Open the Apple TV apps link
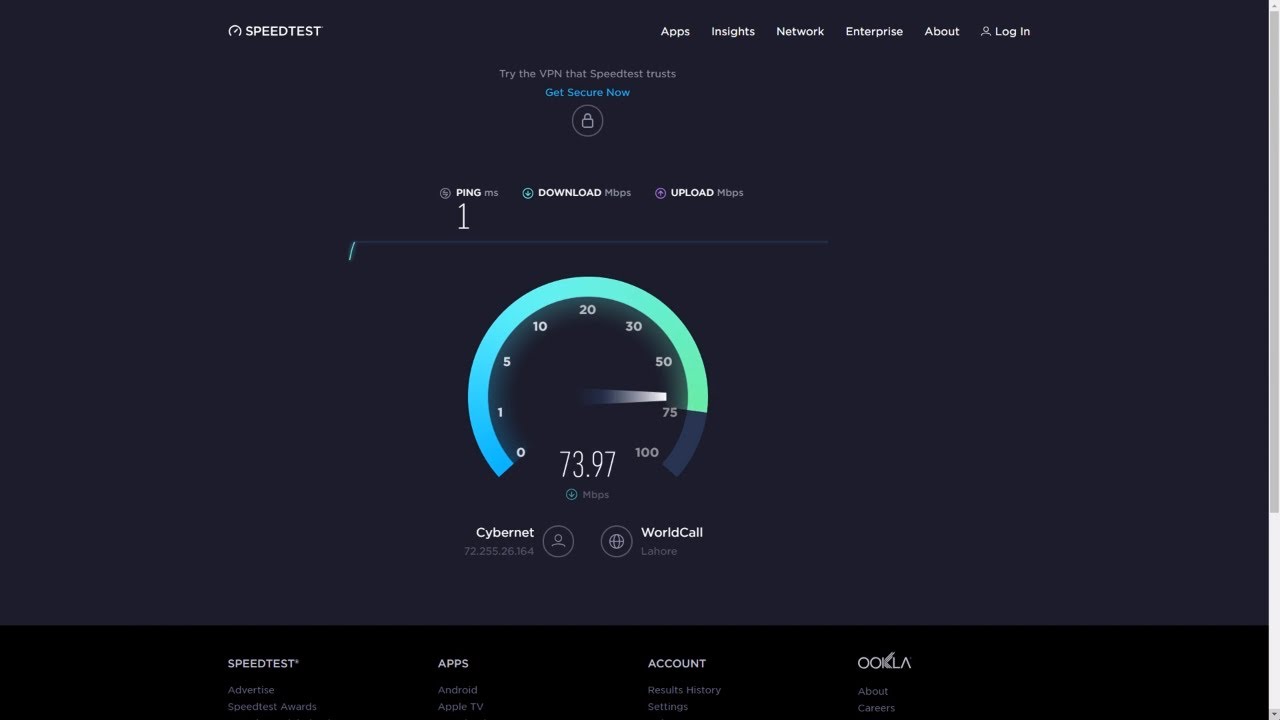This screenshot has width=1280, height=720. 460,707
